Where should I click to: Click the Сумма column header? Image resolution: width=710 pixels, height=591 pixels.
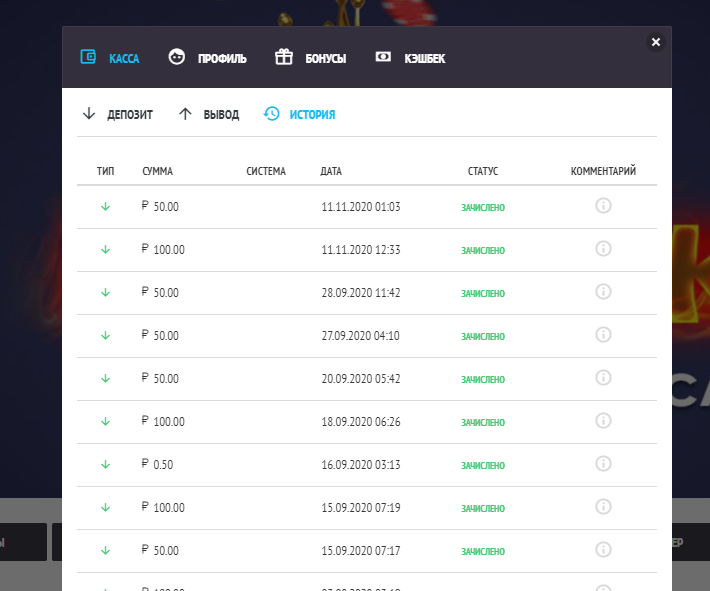click(158, 171)
